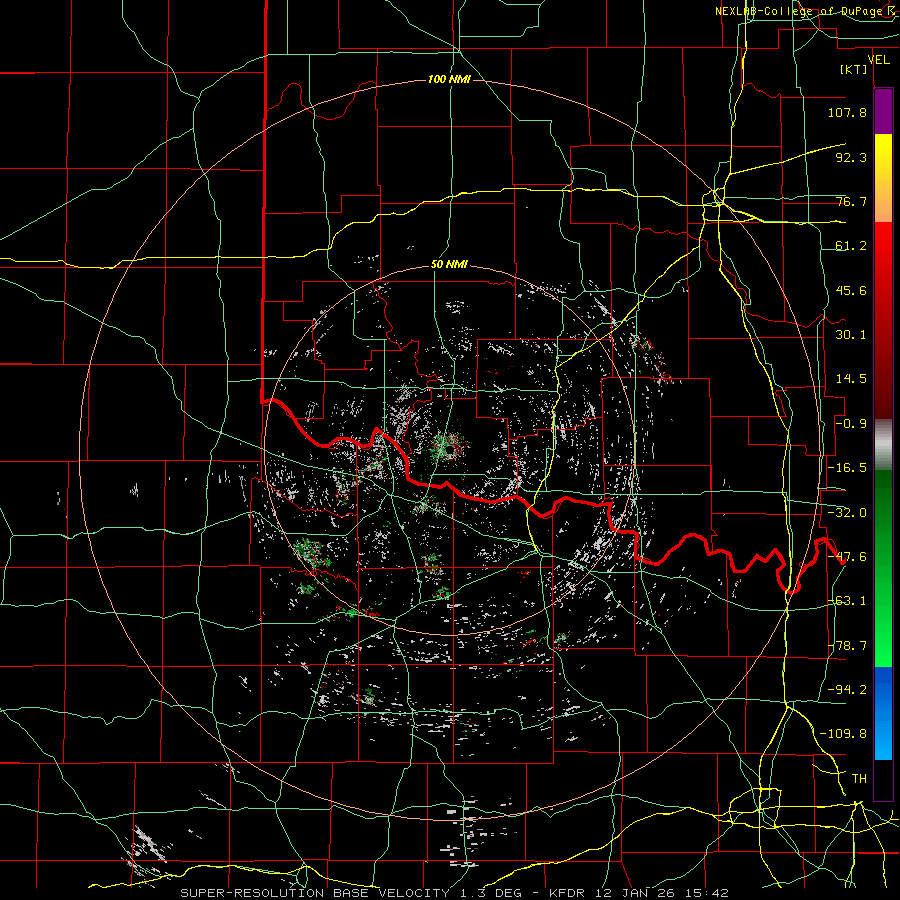Click the 14.5 velocity scale value
Screen dimensions: 900x900
tap(851, 379)
